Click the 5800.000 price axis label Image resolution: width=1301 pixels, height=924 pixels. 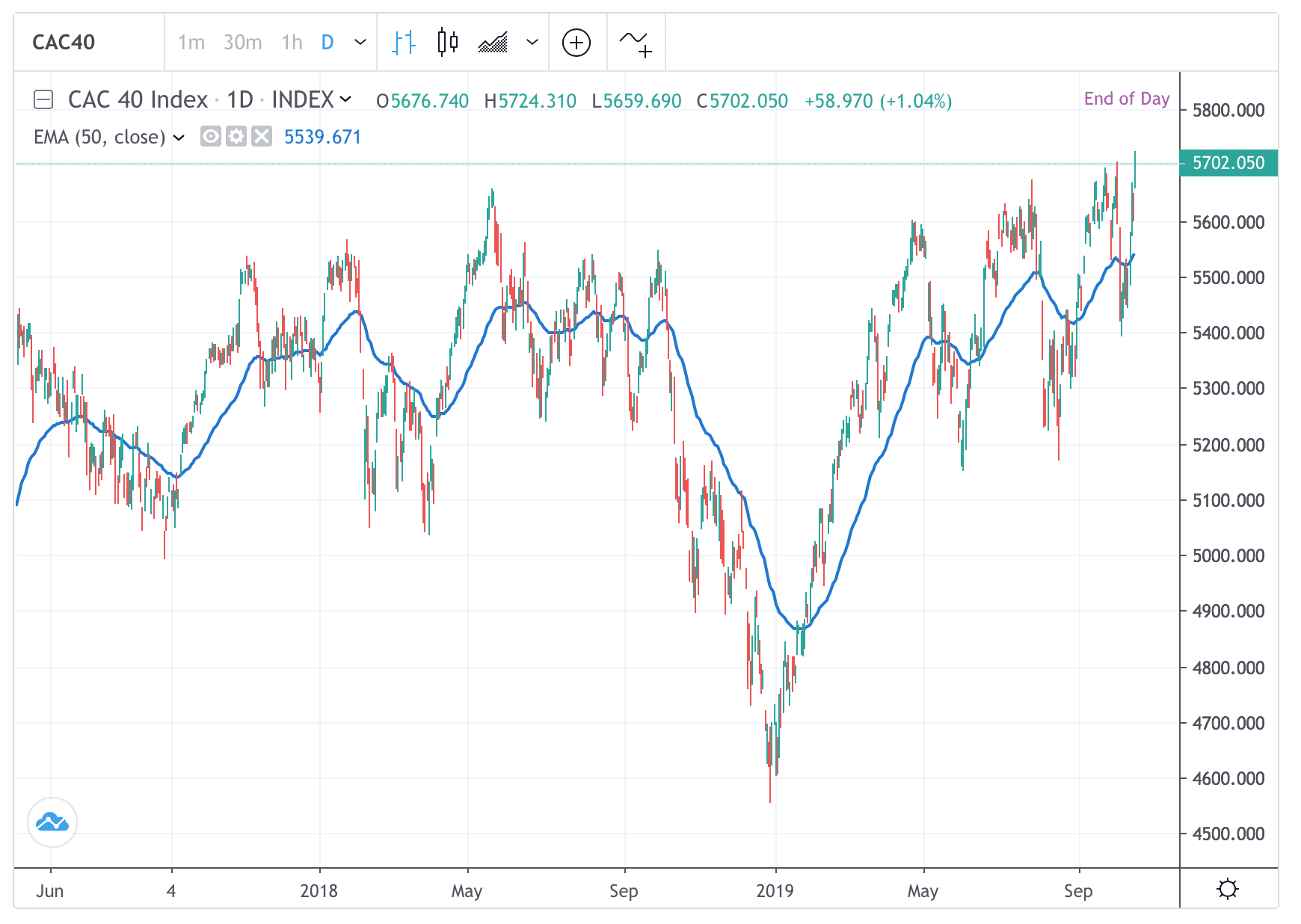tap(1228, 111)
